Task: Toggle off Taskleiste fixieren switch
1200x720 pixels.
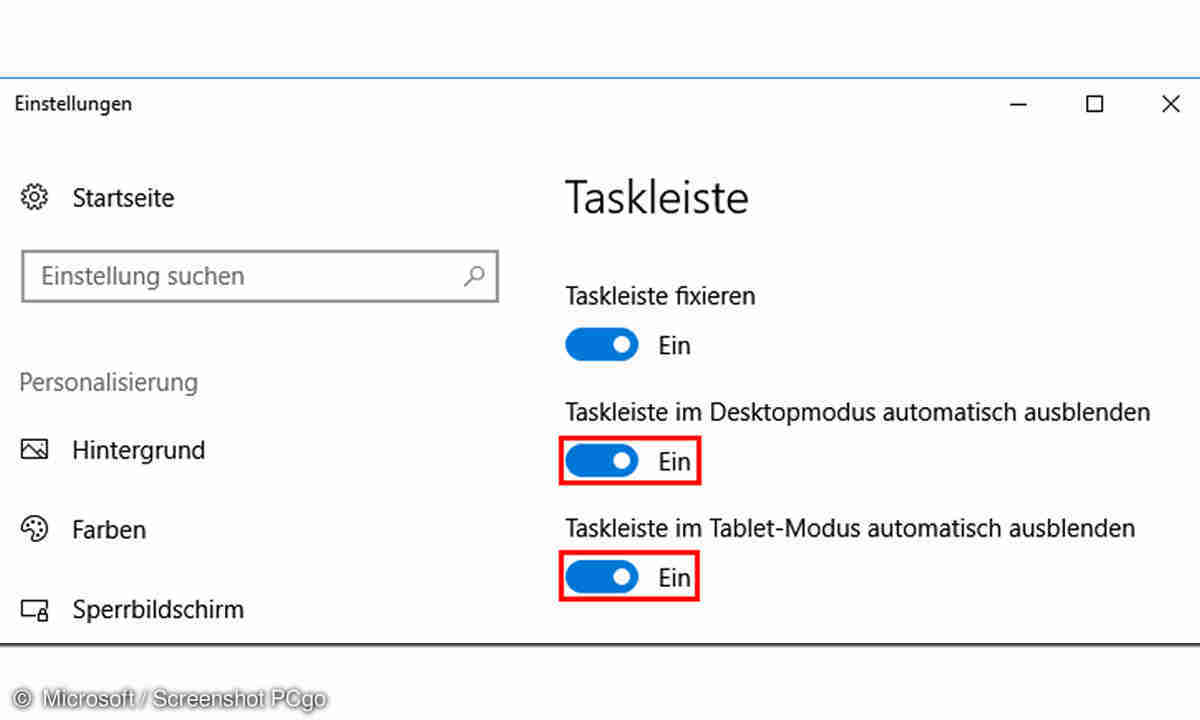Action: [x=602, y=345]
